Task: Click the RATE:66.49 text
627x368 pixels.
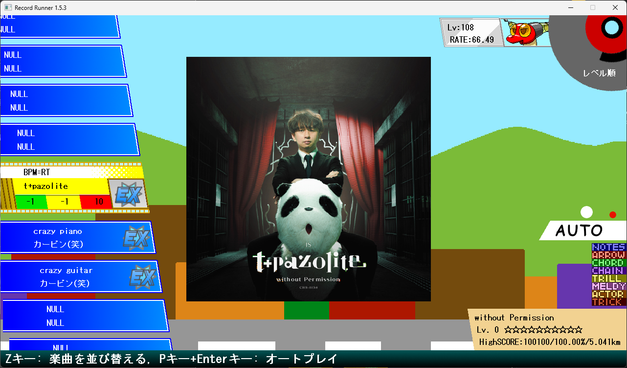Action: 472,40
